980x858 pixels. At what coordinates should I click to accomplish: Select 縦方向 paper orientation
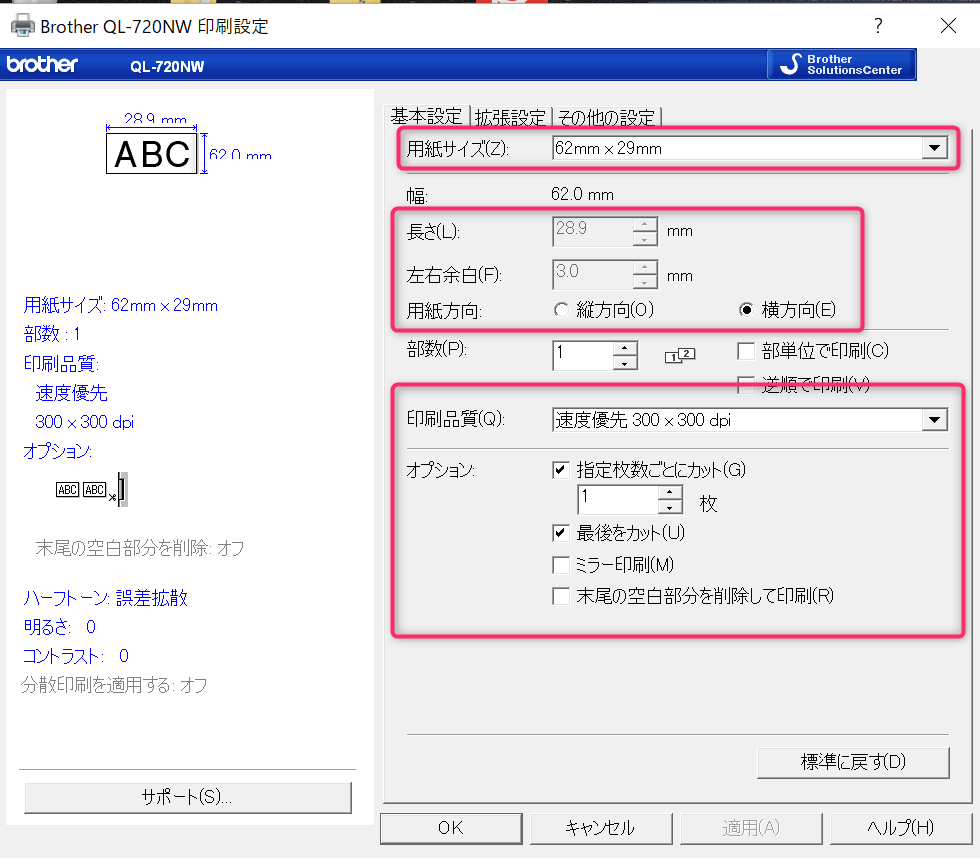click(x=562, y=310)
